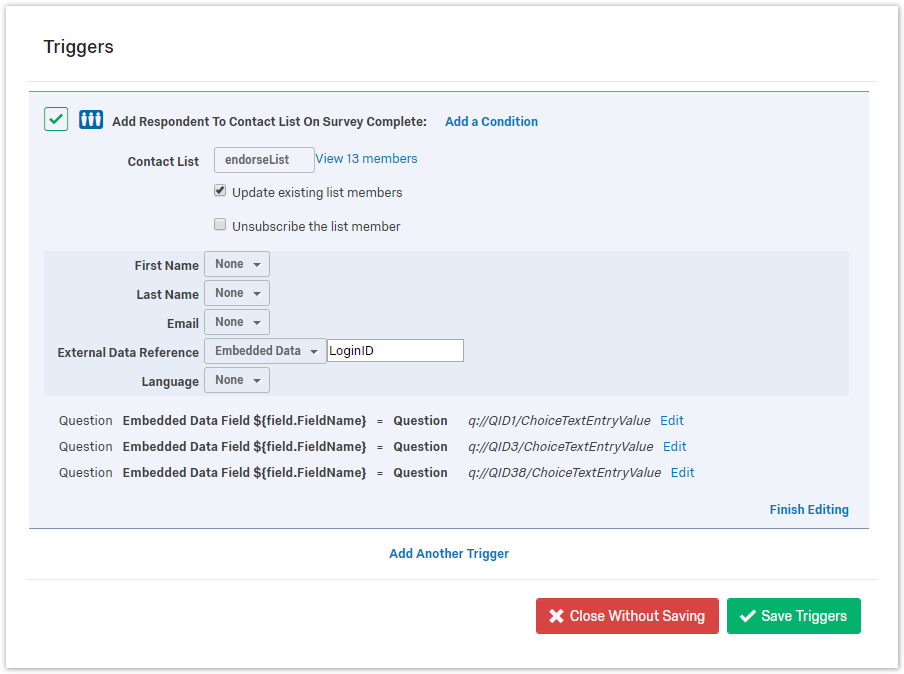Open the Last Name dropdown
This screenshot has width=904, height=674.
(237, 293)
